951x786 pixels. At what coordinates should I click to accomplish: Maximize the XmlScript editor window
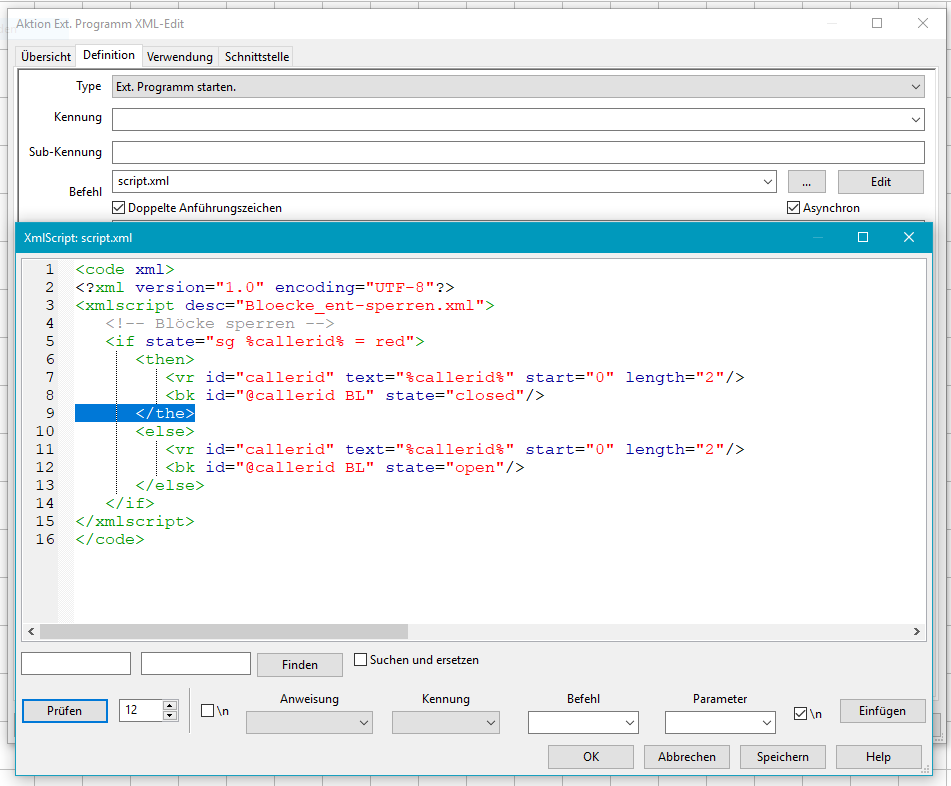point(863,237)
